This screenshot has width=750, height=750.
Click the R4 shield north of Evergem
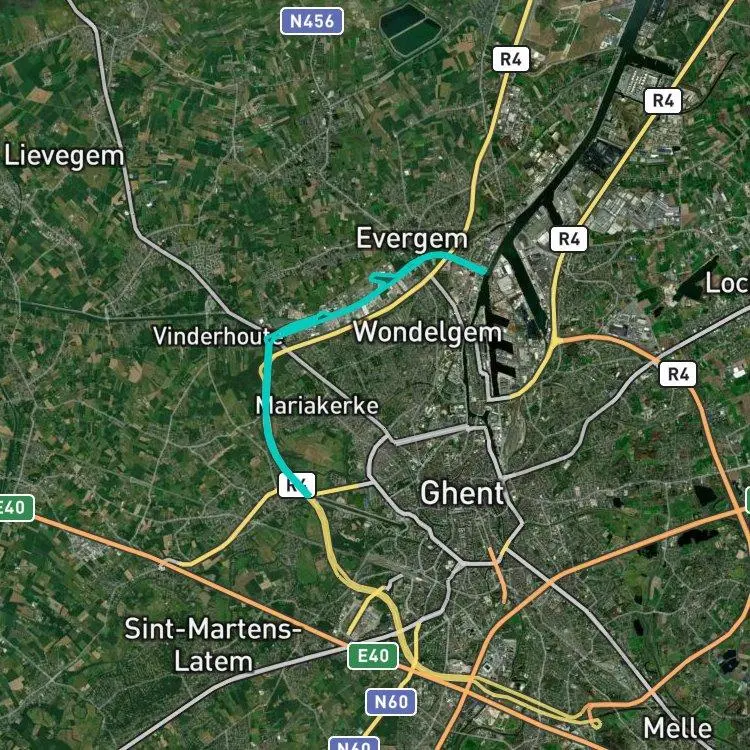pyautogui.click(x=511, y=59)
